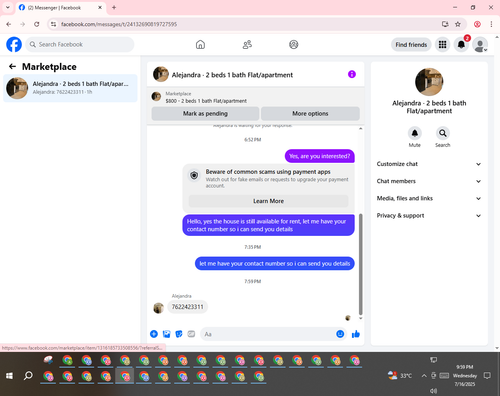The width and height of the screenshot is (500, 396).
Task: Attach a photo with the image icon
Action: click(166, 334)
